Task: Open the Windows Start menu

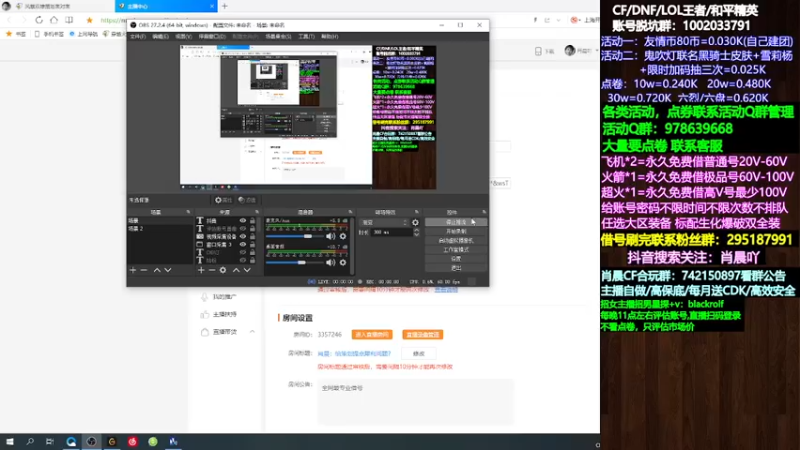Action: [x=10, y=441]
